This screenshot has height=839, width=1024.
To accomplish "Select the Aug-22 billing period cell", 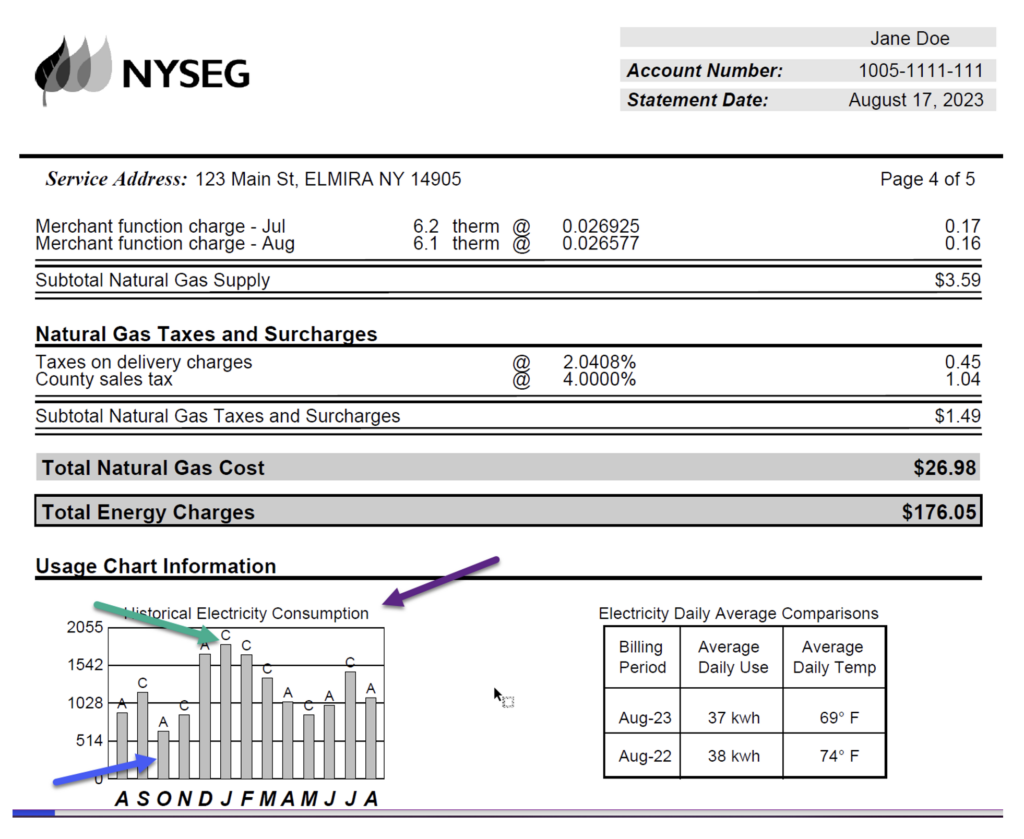I will (645, 756).
